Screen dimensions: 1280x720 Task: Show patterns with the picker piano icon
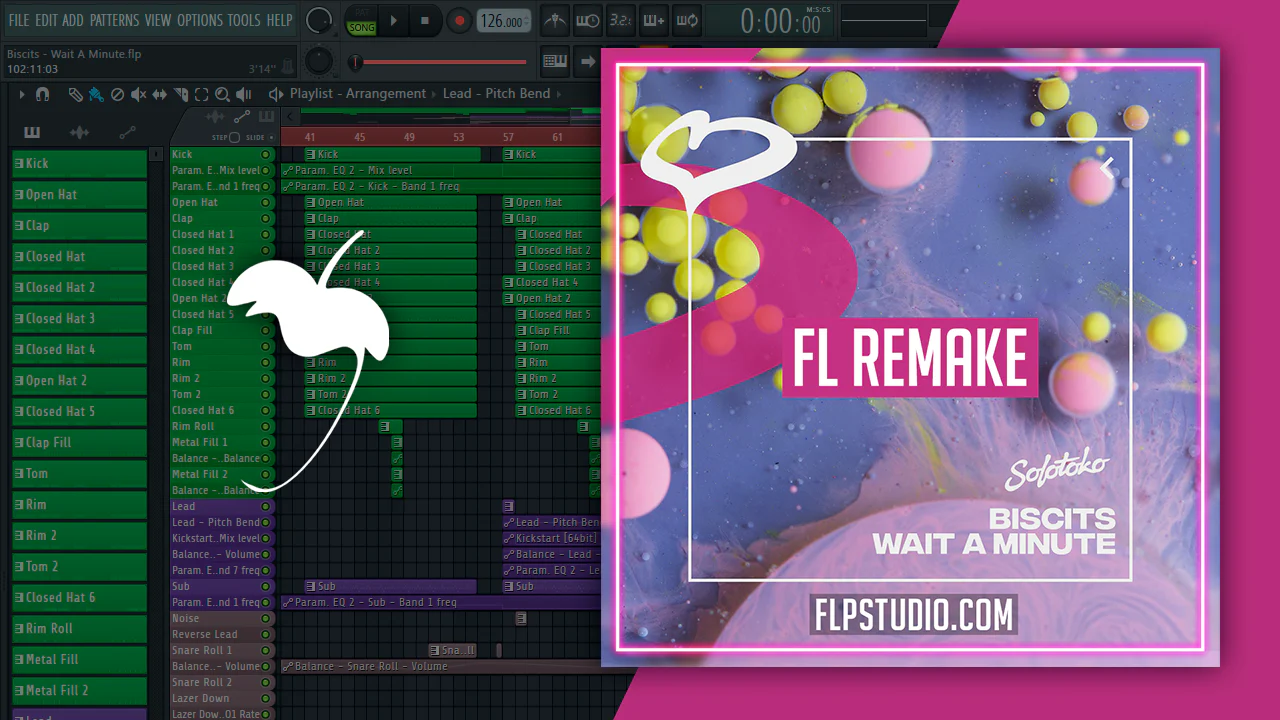coord(32,132)
